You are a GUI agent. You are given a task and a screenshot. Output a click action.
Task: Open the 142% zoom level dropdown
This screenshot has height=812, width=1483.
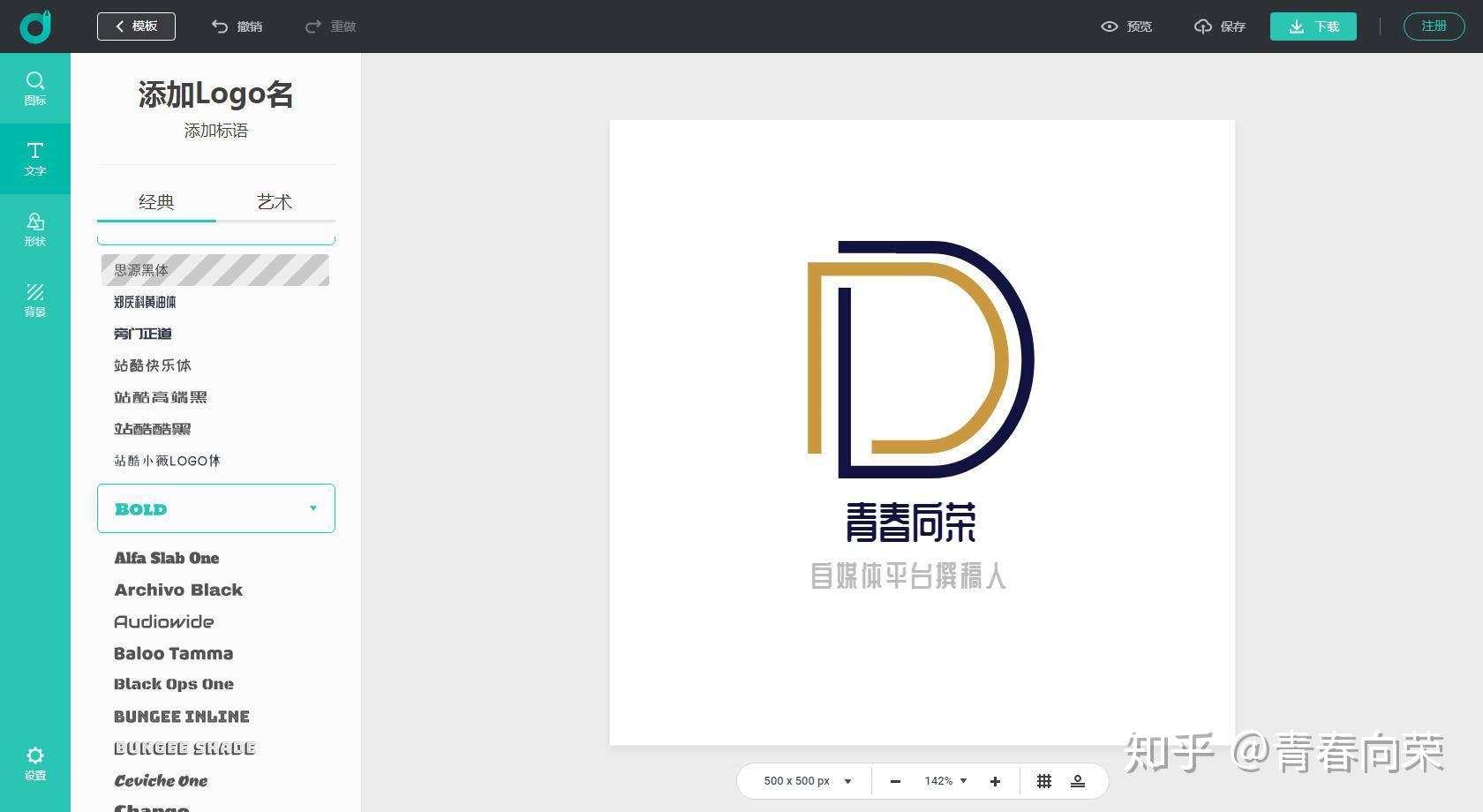[944, 780]
